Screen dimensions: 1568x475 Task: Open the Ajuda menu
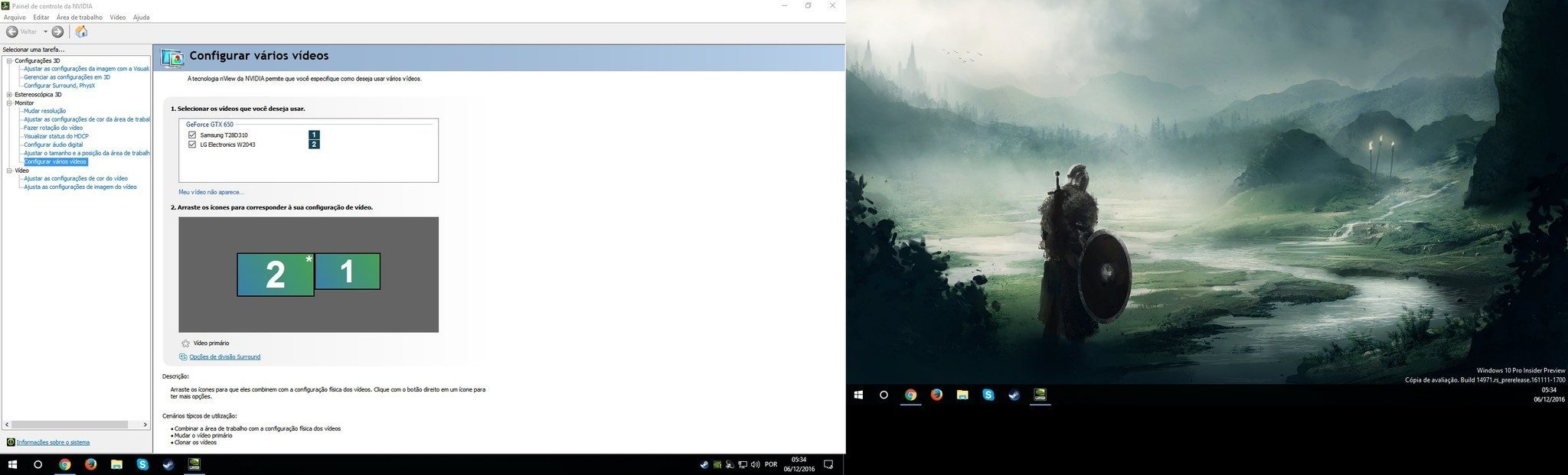point(142,17)
